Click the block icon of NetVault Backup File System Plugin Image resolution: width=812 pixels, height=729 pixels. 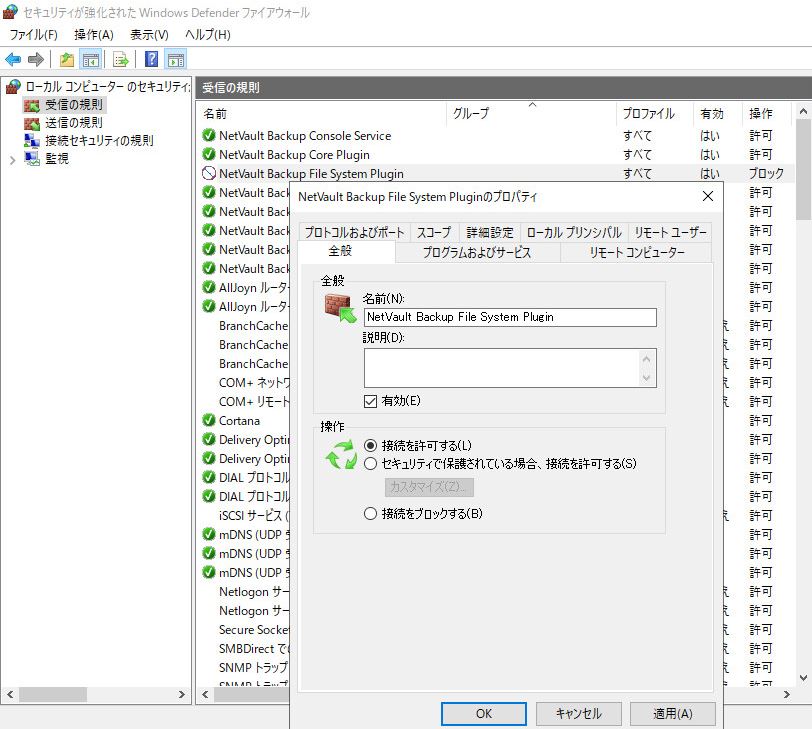[x=209, y=173]
